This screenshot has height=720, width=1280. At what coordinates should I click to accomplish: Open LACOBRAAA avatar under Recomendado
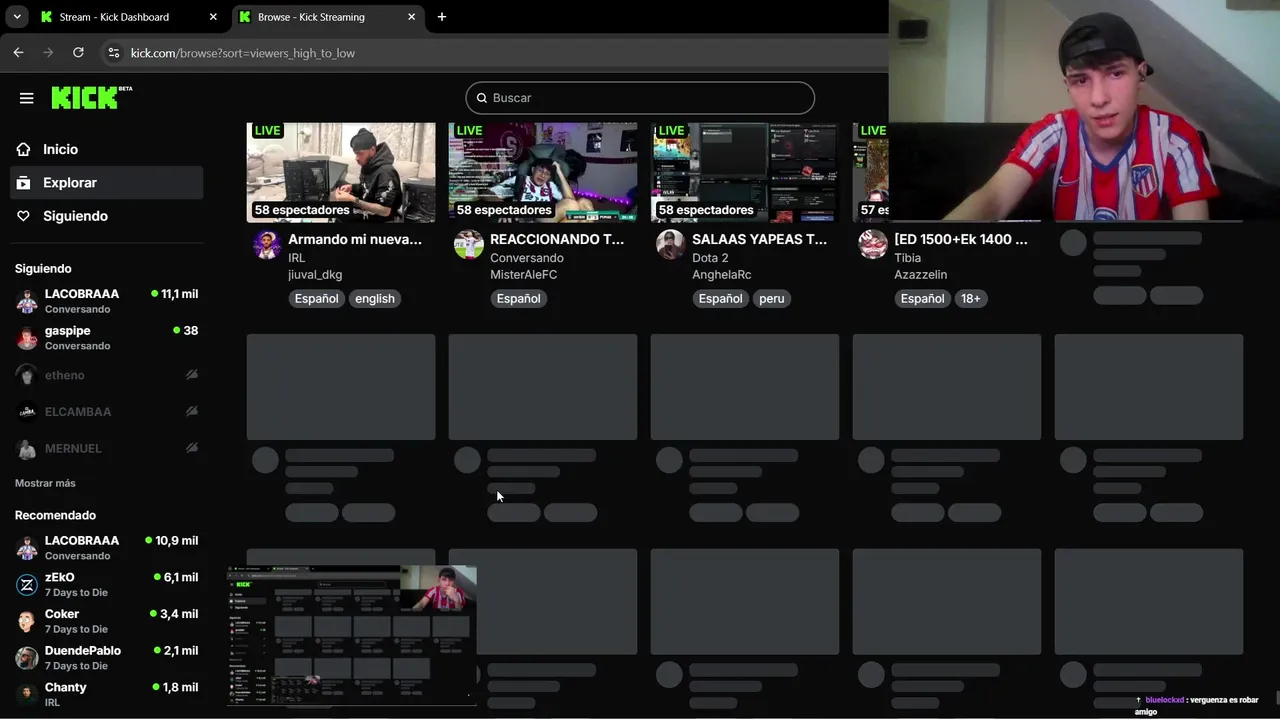27,548
